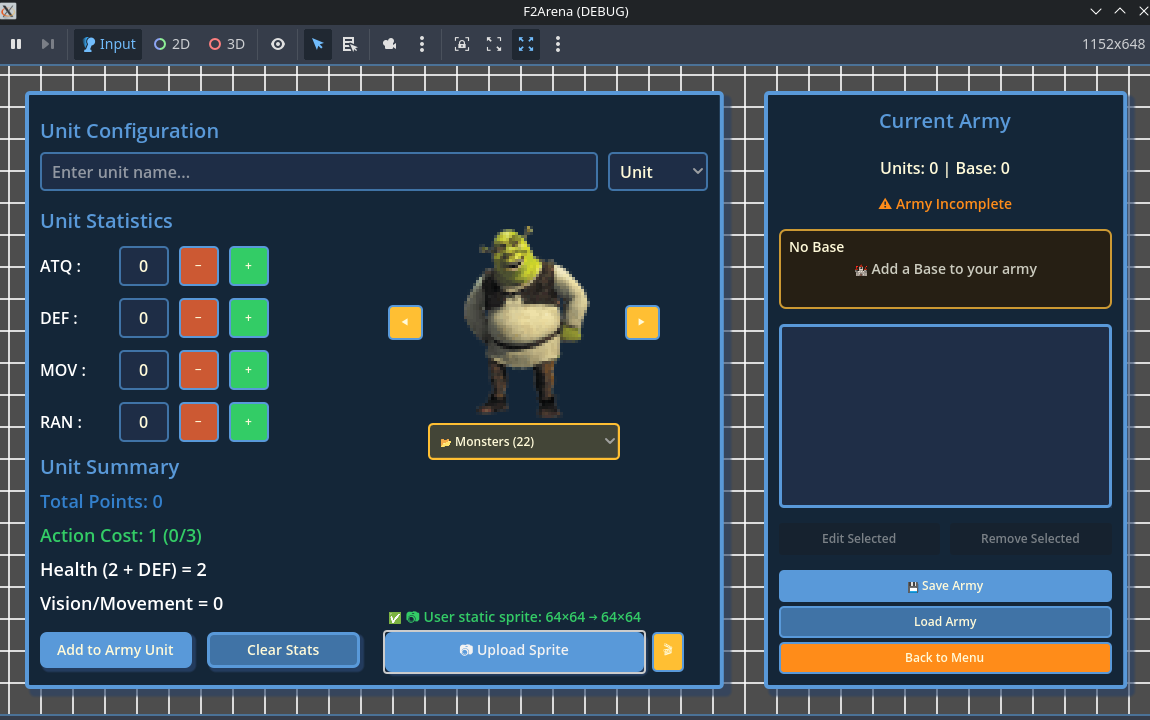Click the 'Units: 0 | Base: 0' text
The width and height of the screenshot is (1150, 720).
click(945, 168)
